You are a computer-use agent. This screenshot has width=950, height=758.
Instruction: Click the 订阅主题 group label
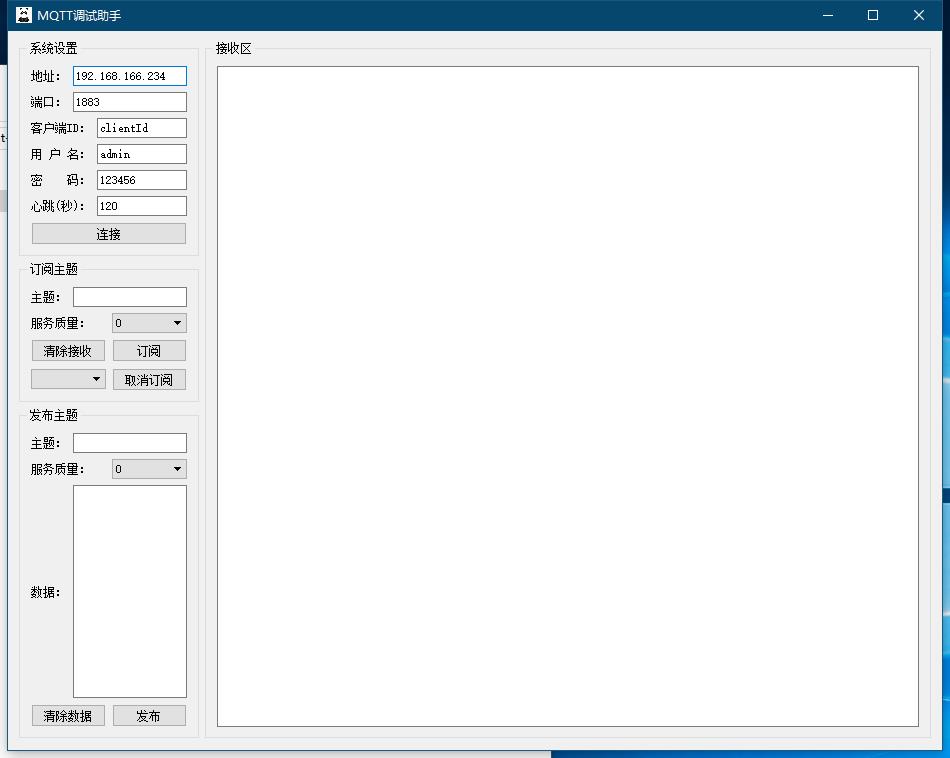[53, 269]
